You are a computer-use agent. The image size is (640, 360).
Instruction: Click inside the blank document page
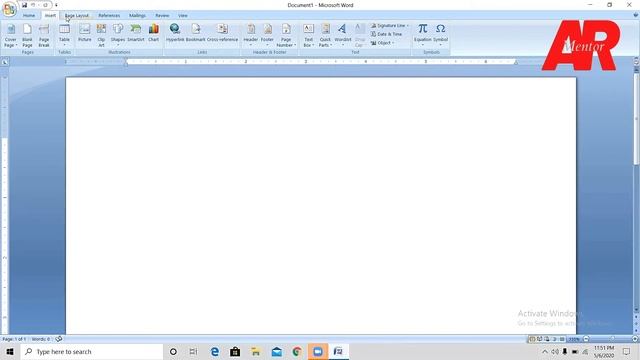click(x=321, y=204)
